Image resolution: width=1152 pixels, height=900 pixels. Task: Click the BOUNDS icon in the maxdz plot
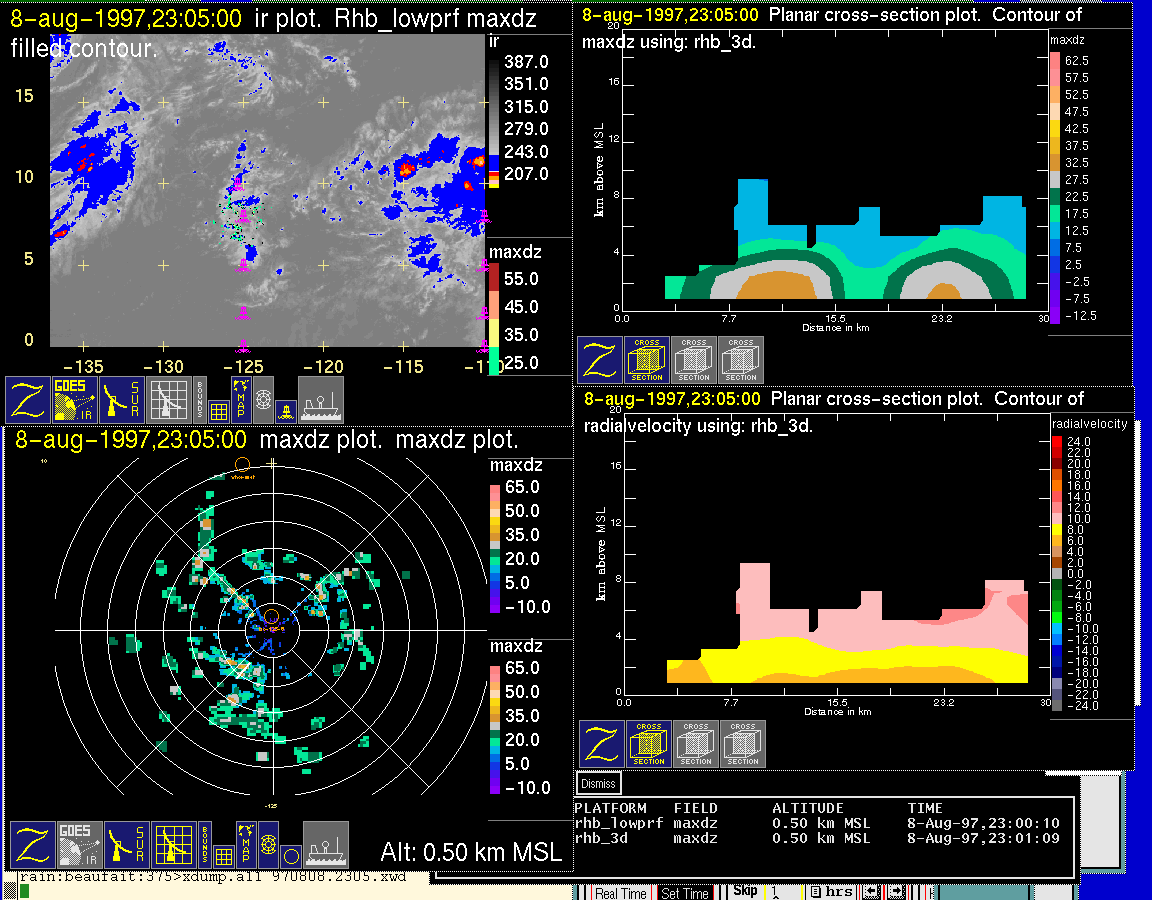click(x=204, y=845)
